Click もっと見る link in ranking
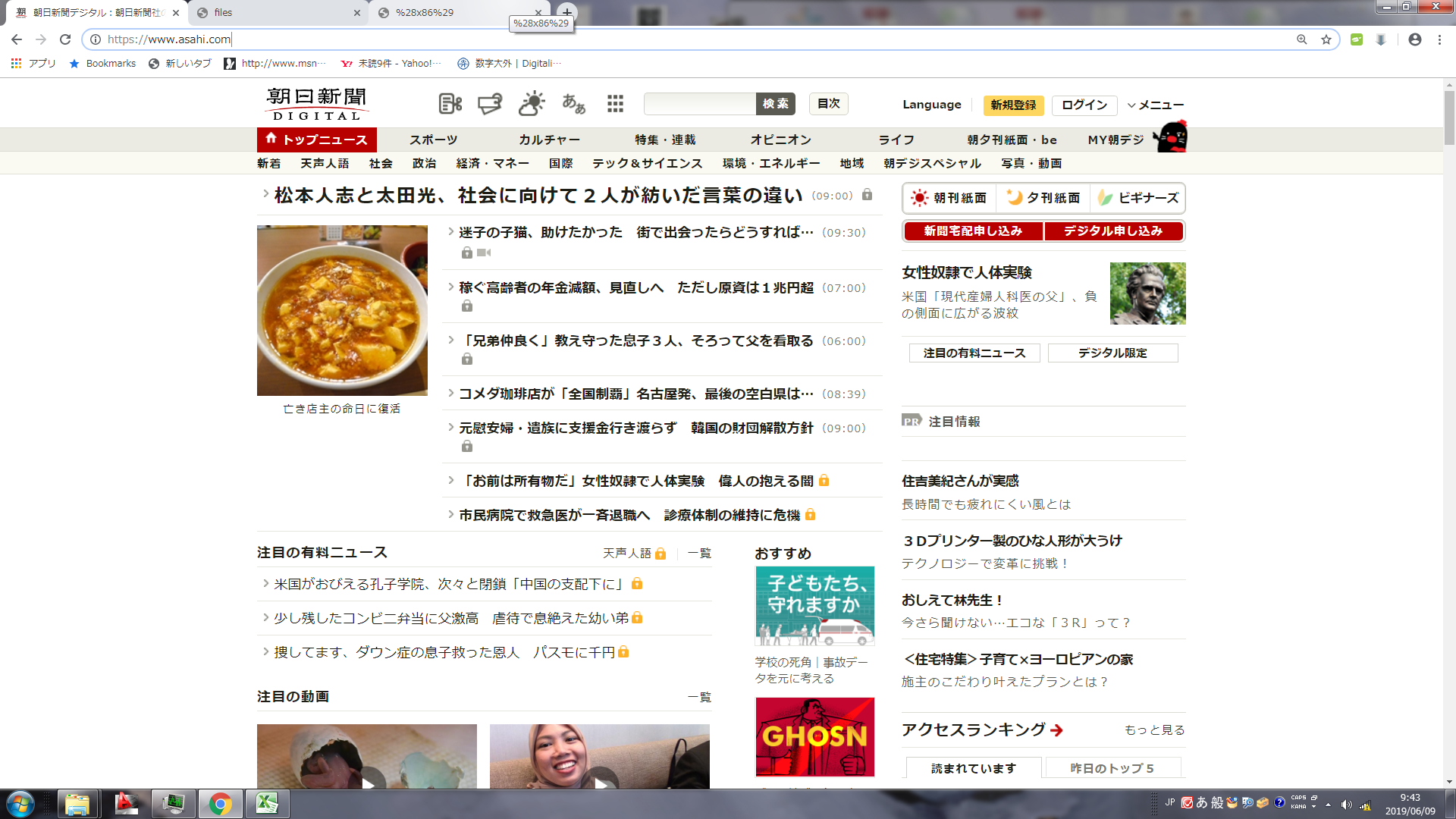 pos(1154,730)
